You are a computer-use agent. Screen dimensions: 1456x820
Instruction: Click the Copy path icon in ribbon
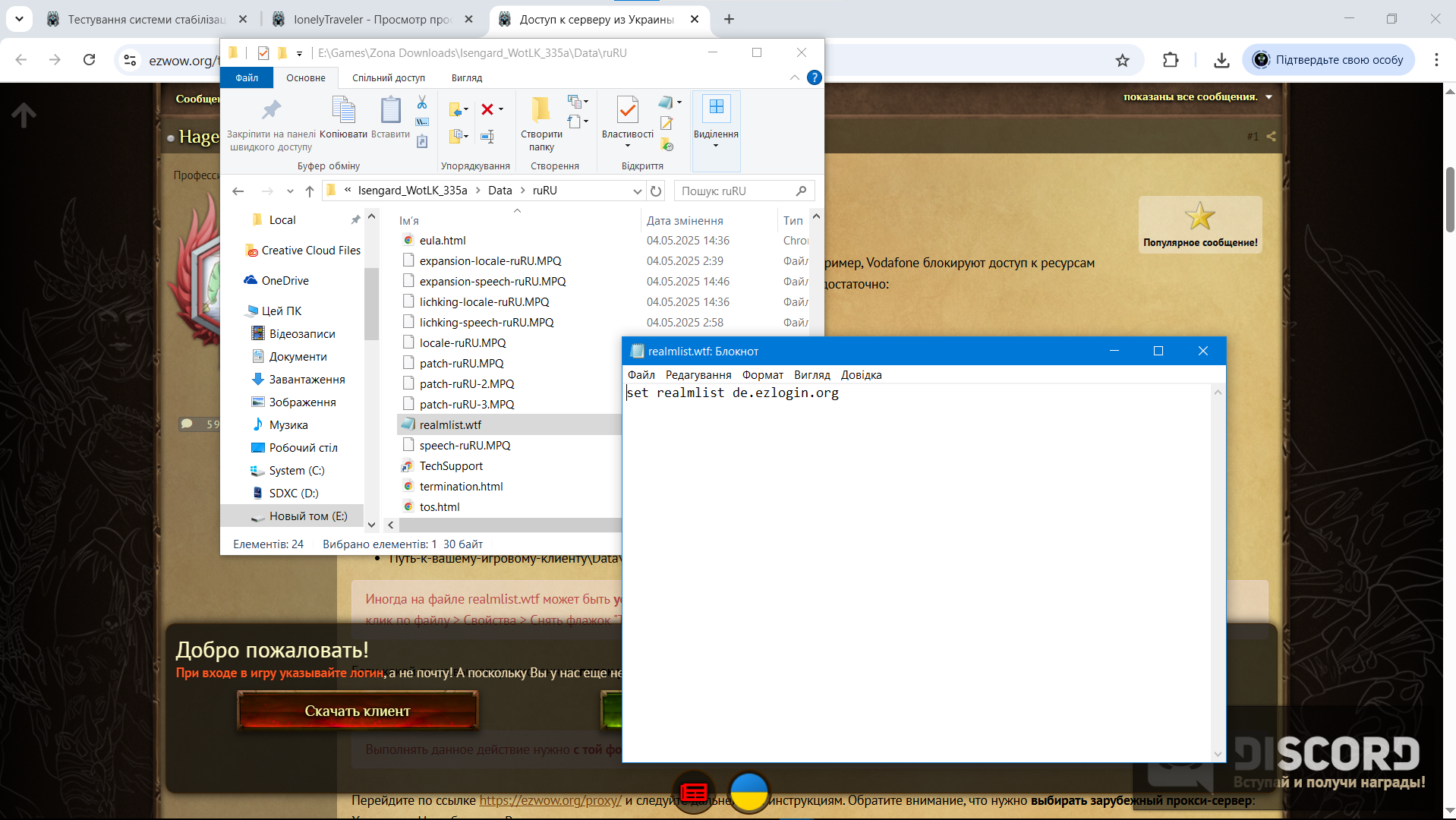click(x=422, y=121)
